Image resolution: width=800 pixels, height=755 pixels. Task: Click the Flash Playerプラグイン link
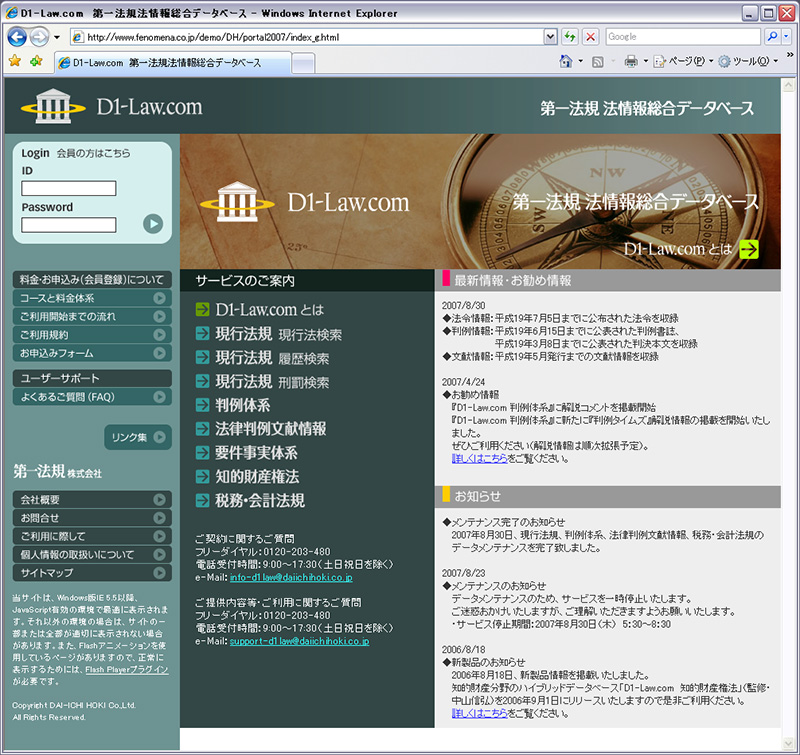pyautogui.click(x=127, y=669)
